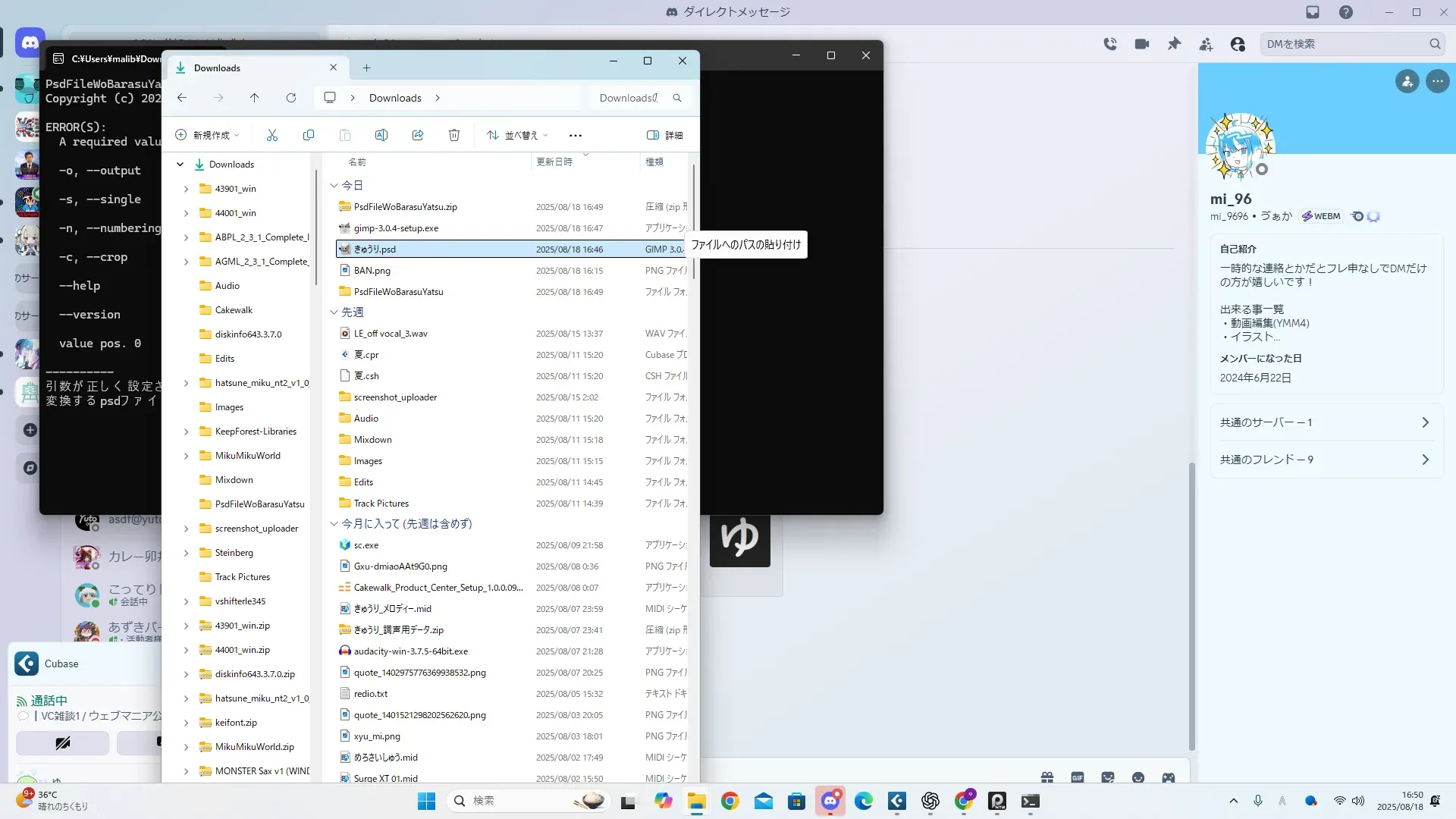Click the Rename icon in Explorer toolbar
Viewport: 1456px width, 819px height.
pos(381,135)
